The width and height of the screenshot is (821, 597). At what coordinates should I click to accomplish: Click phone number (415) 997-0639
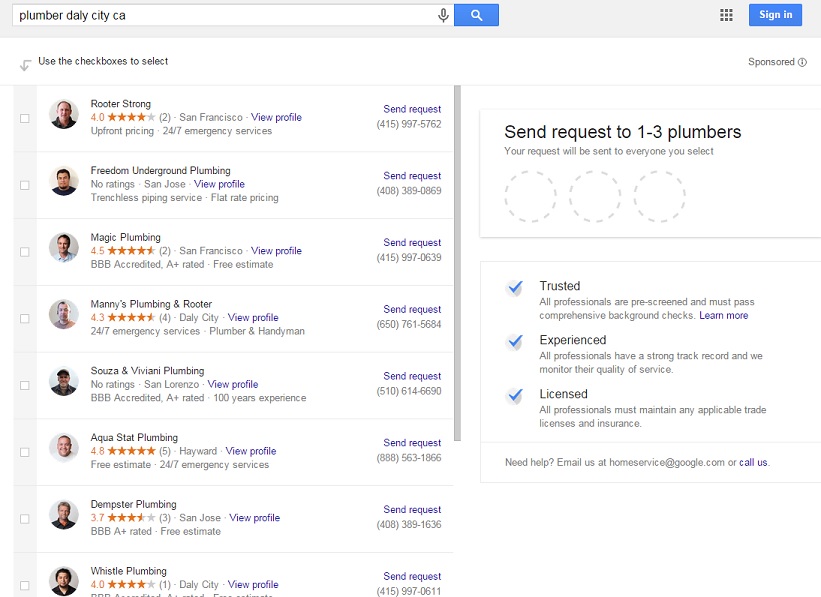409,258
